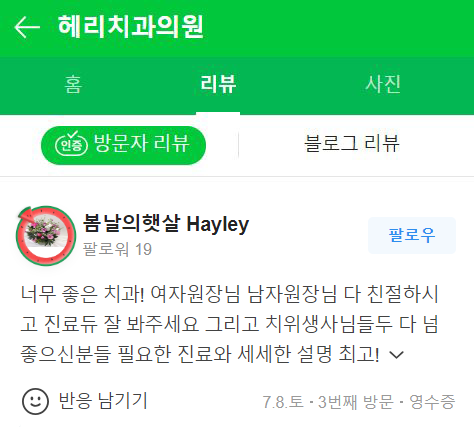Viewport: 474px width, 433px height.
Task: Click the 3번째 방문 visit count
Action: pyautogui.click(x=356, y=402)
